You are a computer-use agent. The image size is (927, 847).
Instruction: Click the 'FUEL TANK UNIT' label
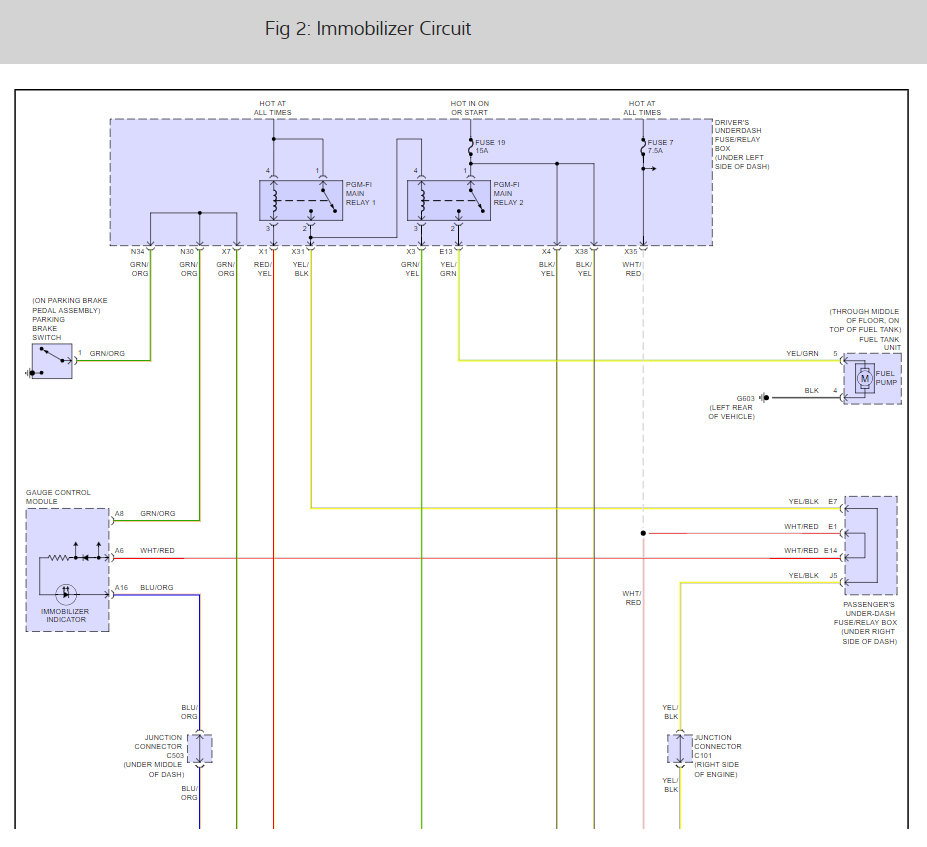[880, 343]
